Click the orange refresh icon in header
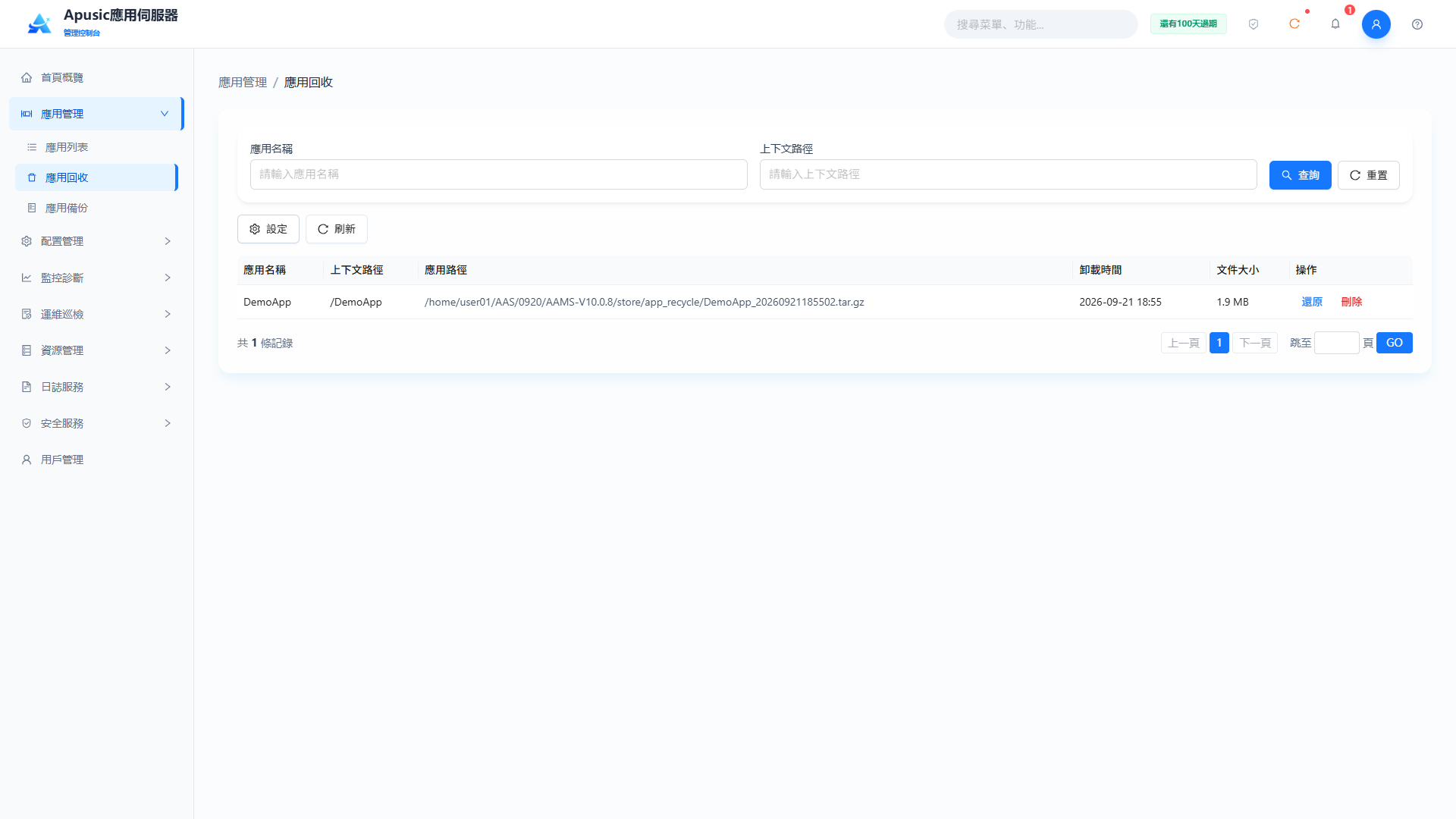The height and width of the screenshot is (819, 1456). pyautogui.click(x=1294, y=24)
